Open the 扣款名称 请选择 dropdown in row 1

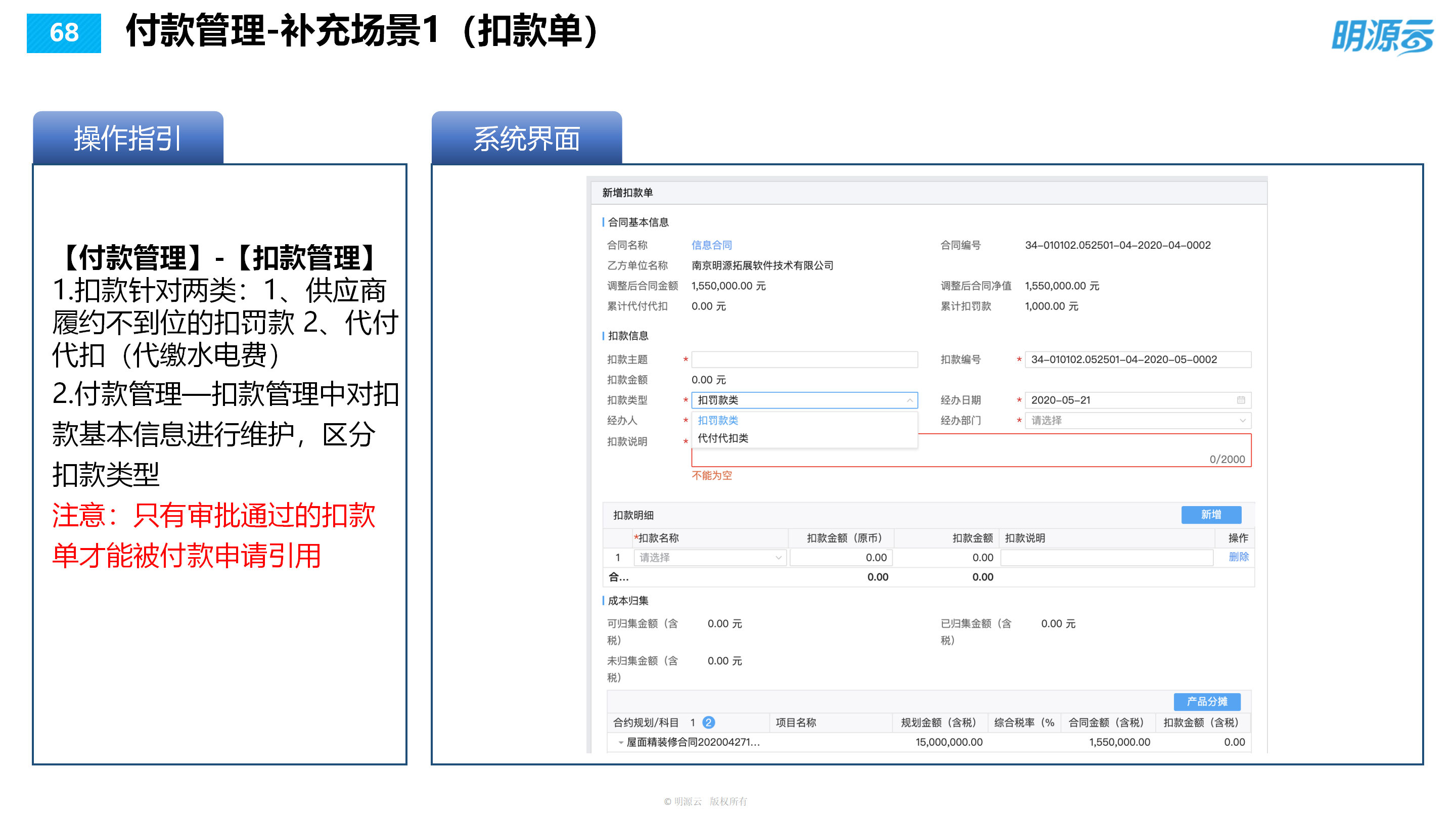coord(709,557)
